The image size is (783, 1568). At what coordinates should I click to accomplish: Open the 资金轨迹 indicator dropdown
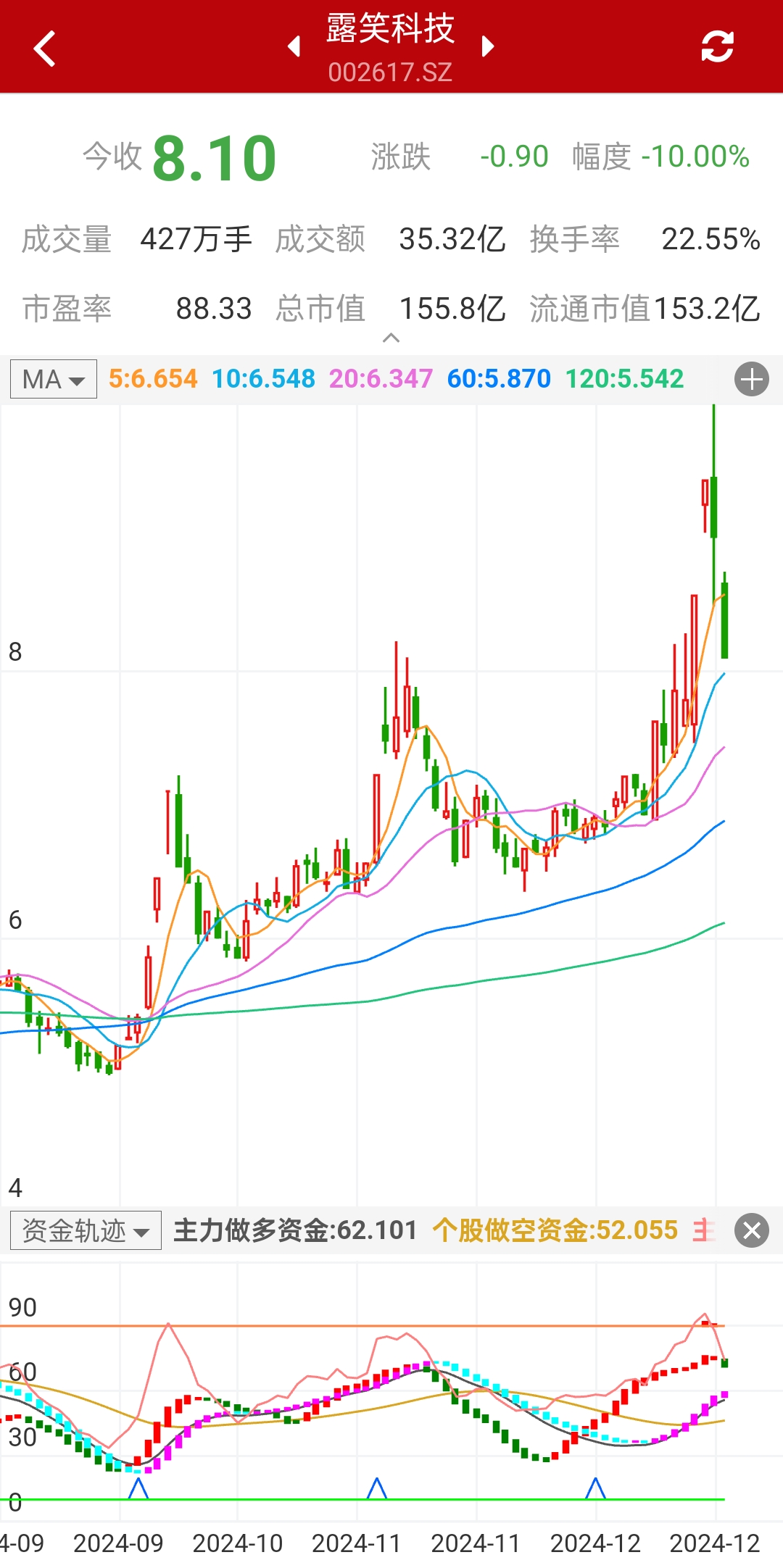click(86, 1230)
